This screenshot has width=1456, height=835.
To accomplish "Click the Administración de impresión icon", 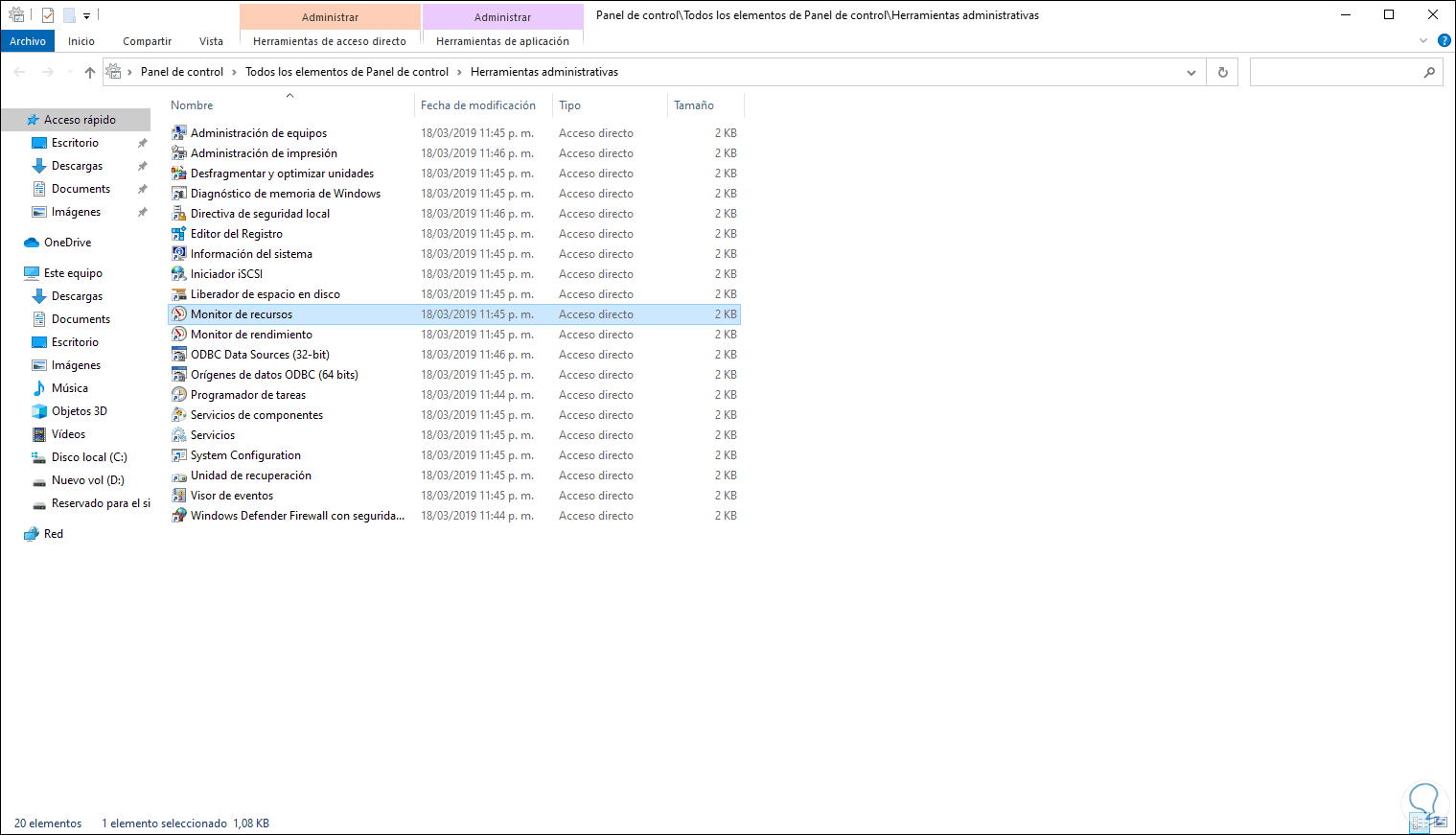I will pyautogui.click(x=179, y=153).
